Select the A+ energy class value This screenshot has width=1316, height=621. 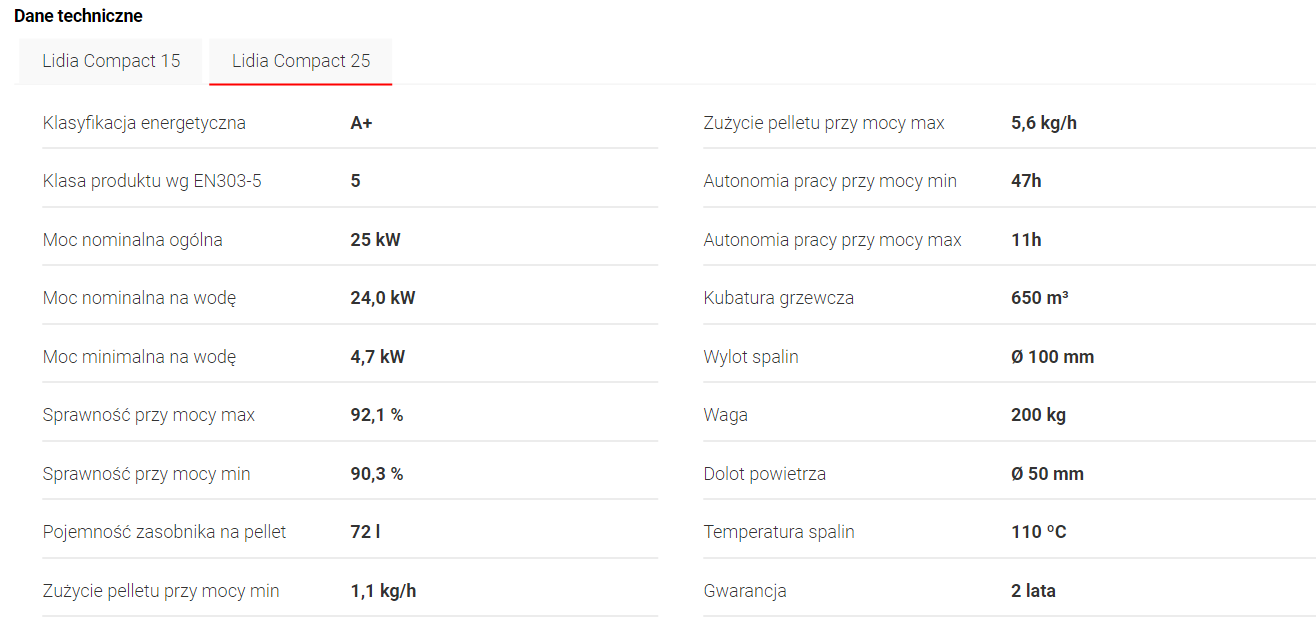coord(362,123)
